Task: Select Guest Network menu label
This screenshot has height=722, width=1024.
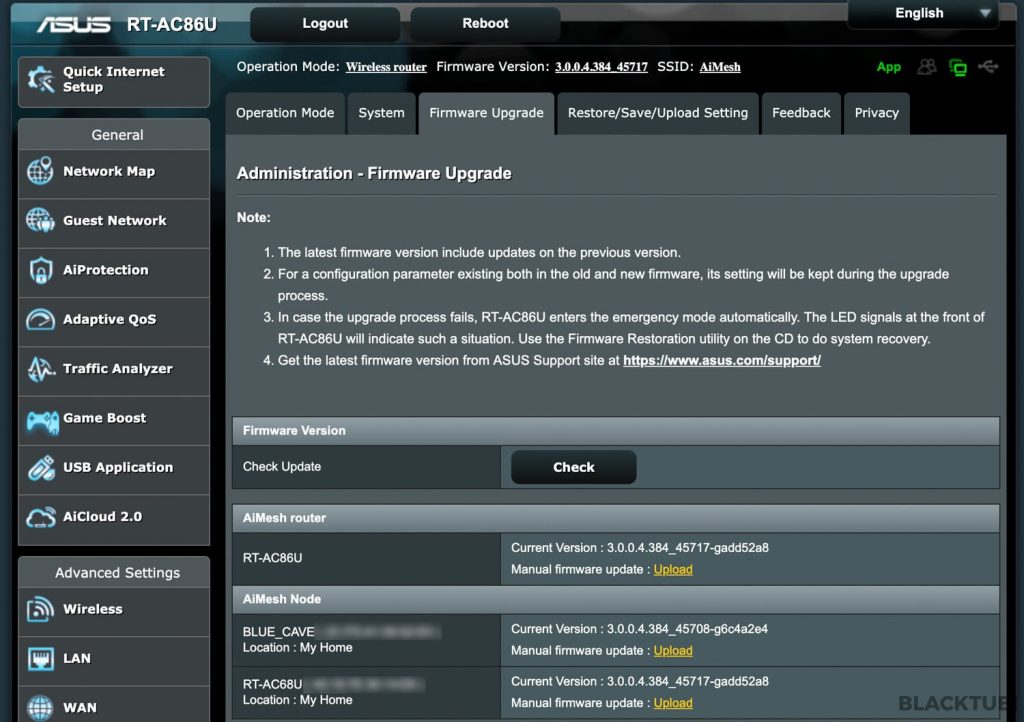Action: click(115, 221)
